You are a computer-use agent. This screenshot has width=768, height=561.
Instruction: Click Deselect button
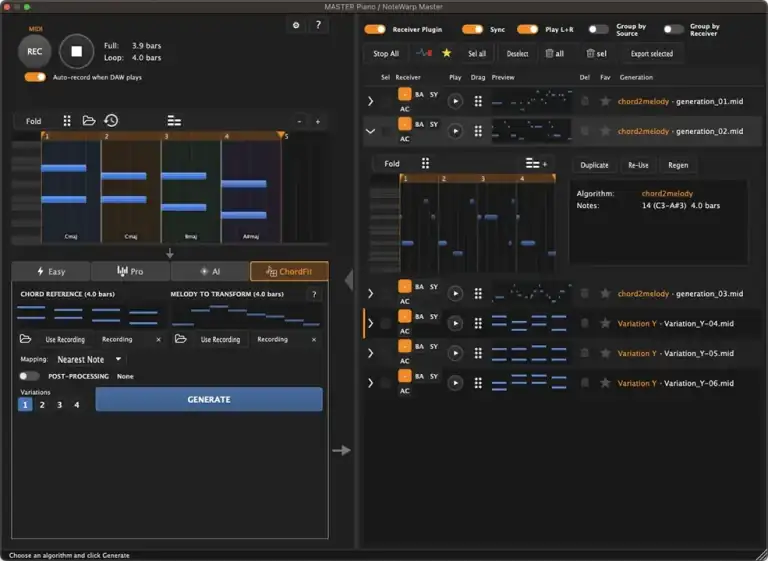pos(517,54)
